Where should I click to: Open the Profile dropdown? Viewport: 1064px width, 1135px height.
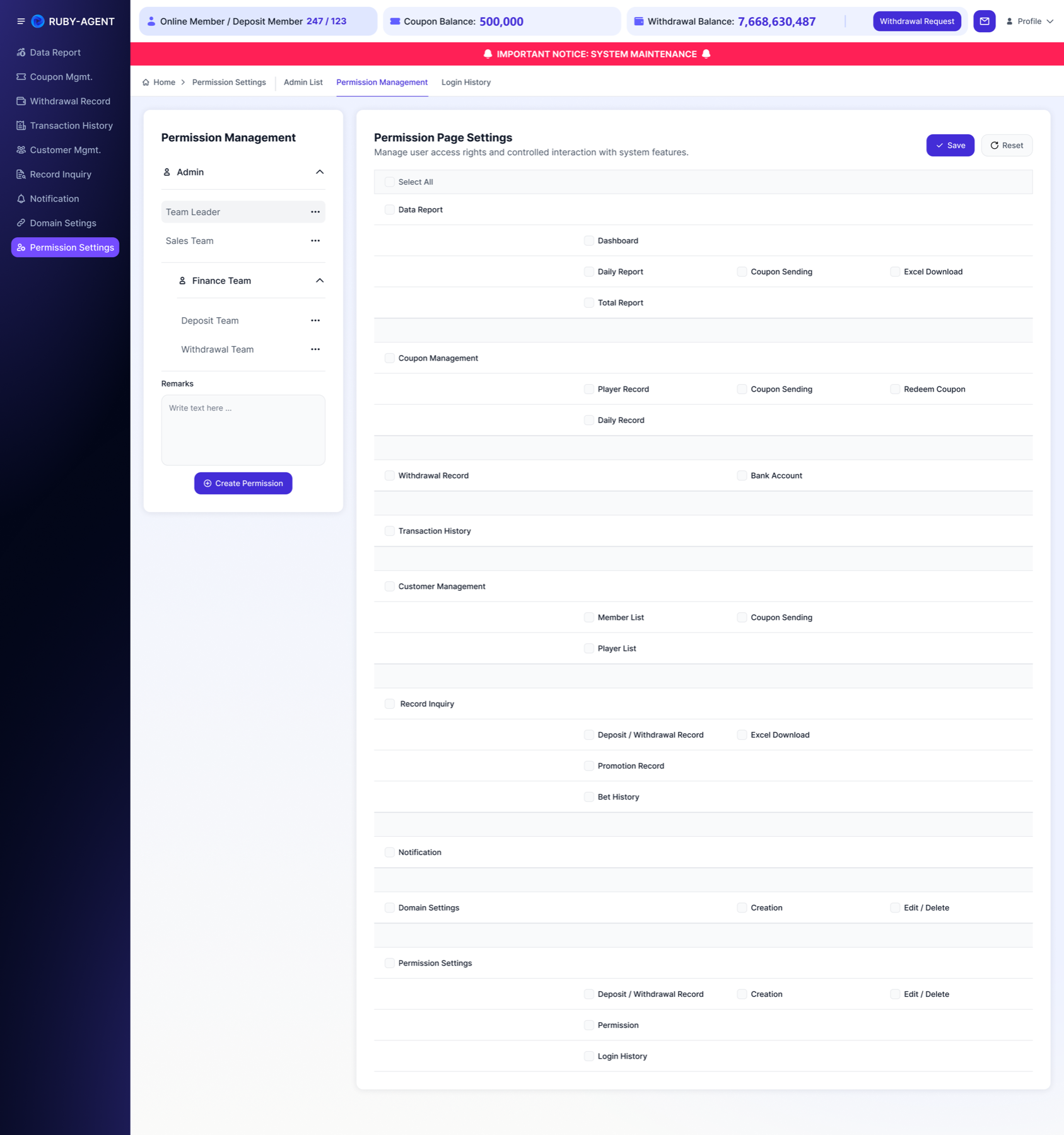tap(1029, 21)
